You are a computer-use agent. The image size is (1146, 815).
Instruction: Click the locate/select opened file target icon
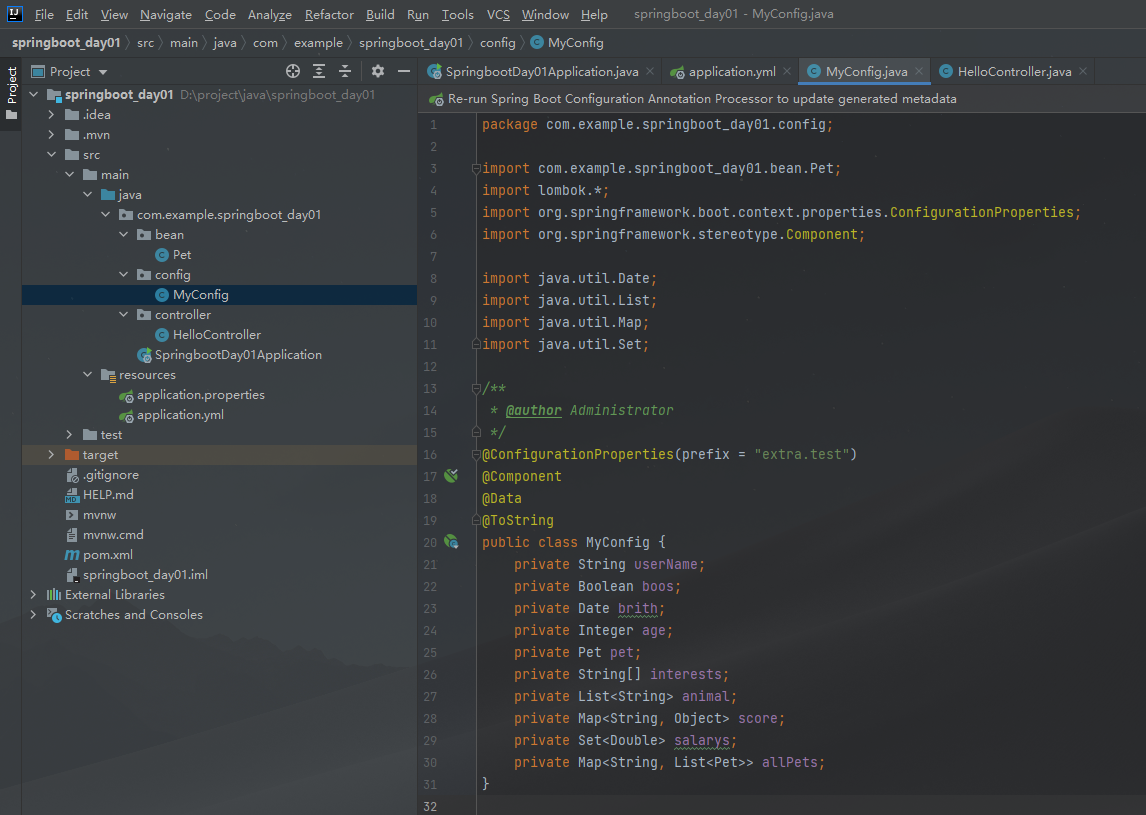(293, 71)
